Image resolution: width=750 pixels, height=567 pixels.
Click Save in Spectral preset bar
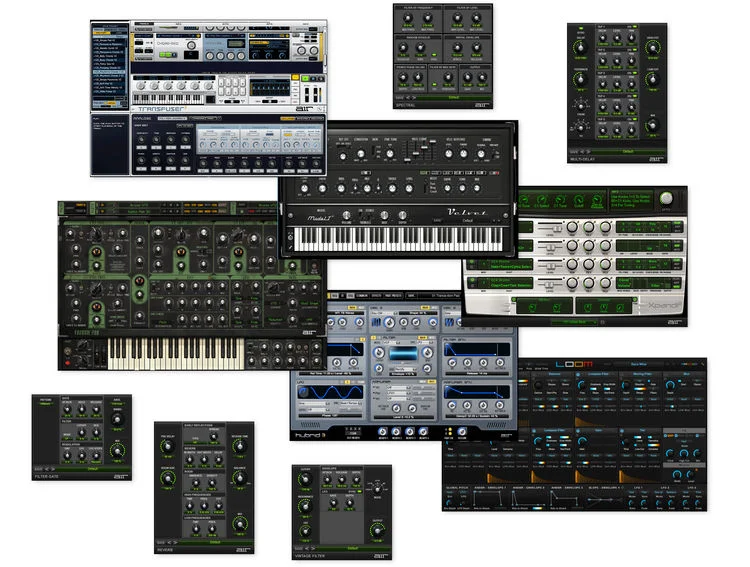399,98
